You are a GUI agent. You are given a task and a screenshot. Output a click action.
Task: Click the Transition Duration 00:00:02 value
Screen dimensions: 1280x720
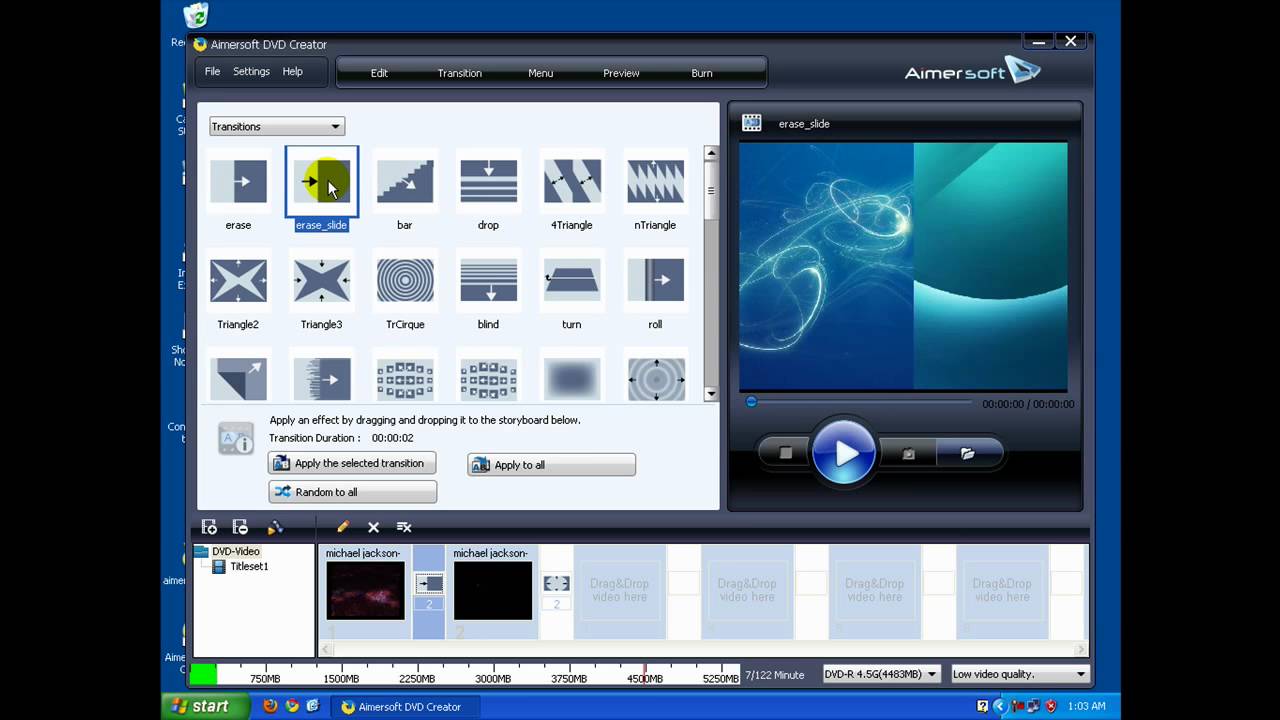pyautogui.click(x=392, y=438)
